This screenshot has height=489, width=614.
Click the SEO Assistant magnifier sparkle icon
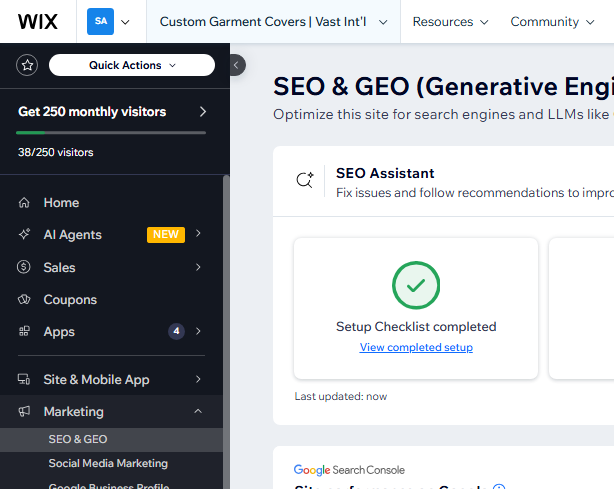pos(305,180)
